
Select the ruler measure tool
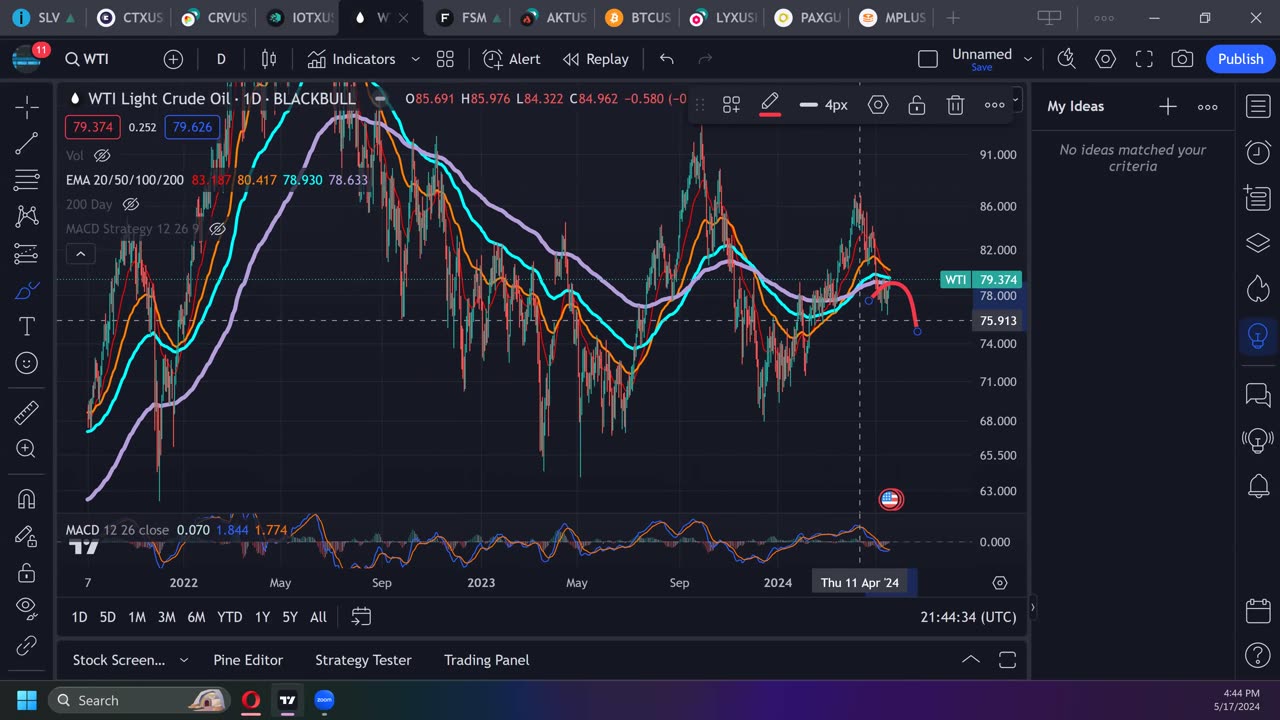point(27,412)
